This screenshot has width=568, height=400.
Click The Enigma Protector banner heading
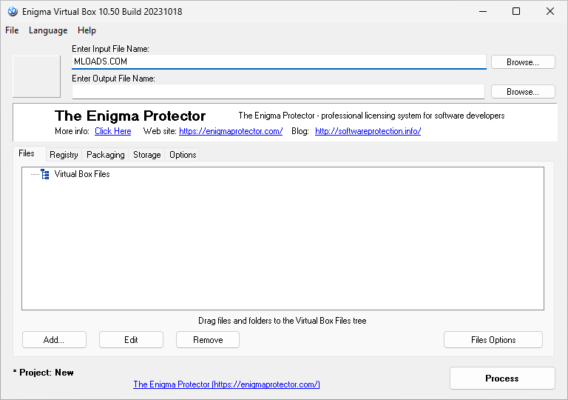coord(130,116)
